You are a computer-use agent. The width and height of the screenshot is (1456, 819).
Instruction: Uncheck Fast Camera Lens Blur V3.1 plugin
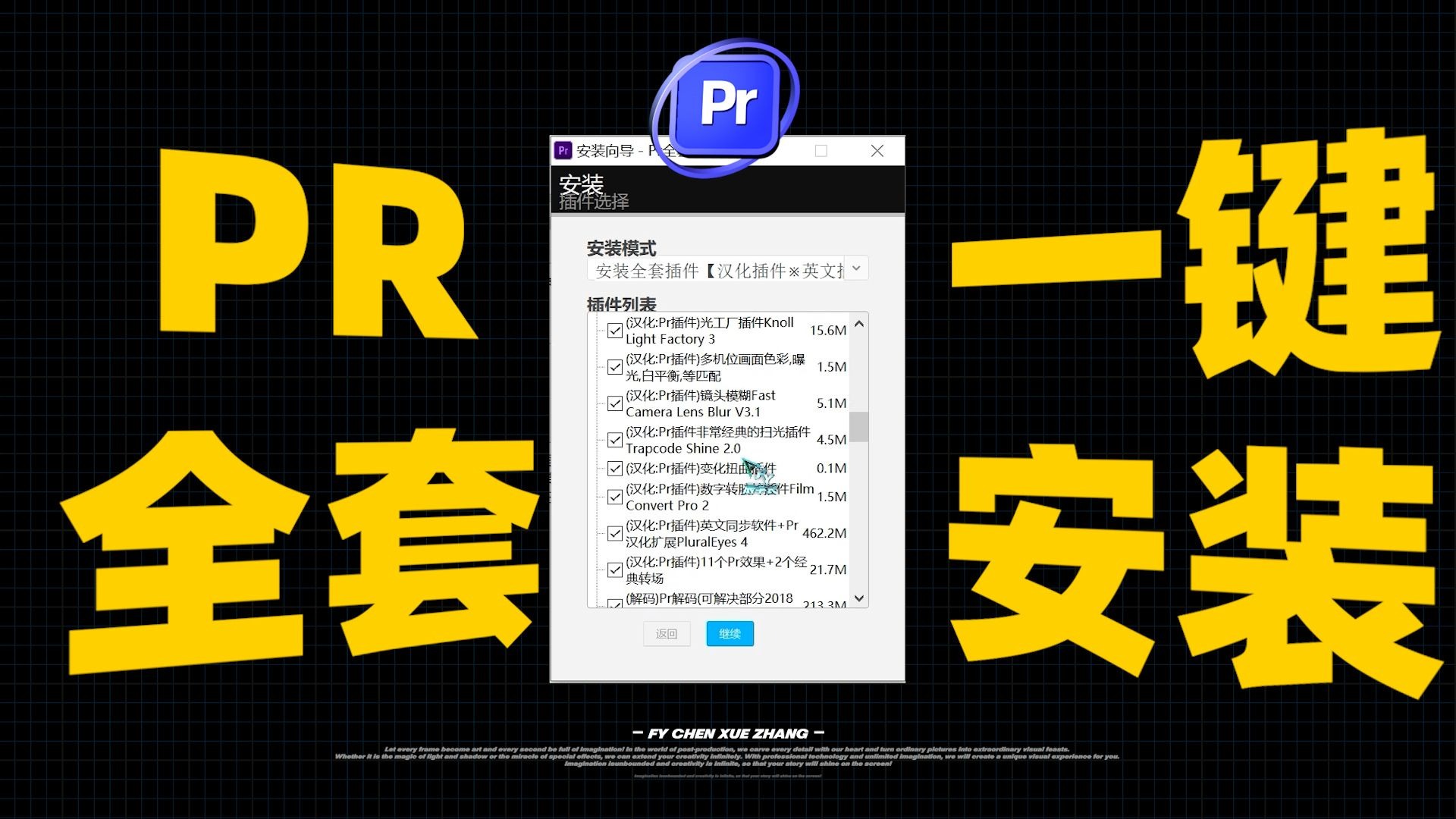pos(615,403)
